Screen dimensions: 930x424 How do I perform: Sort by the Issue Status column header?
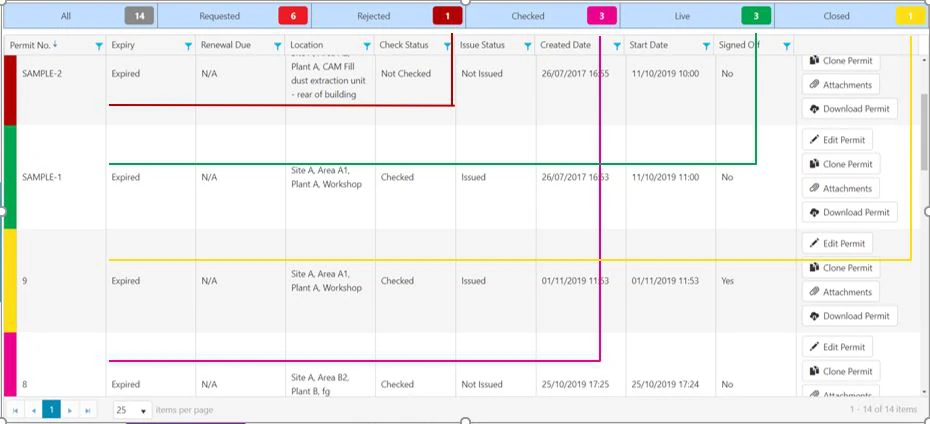tap(482, 45)
